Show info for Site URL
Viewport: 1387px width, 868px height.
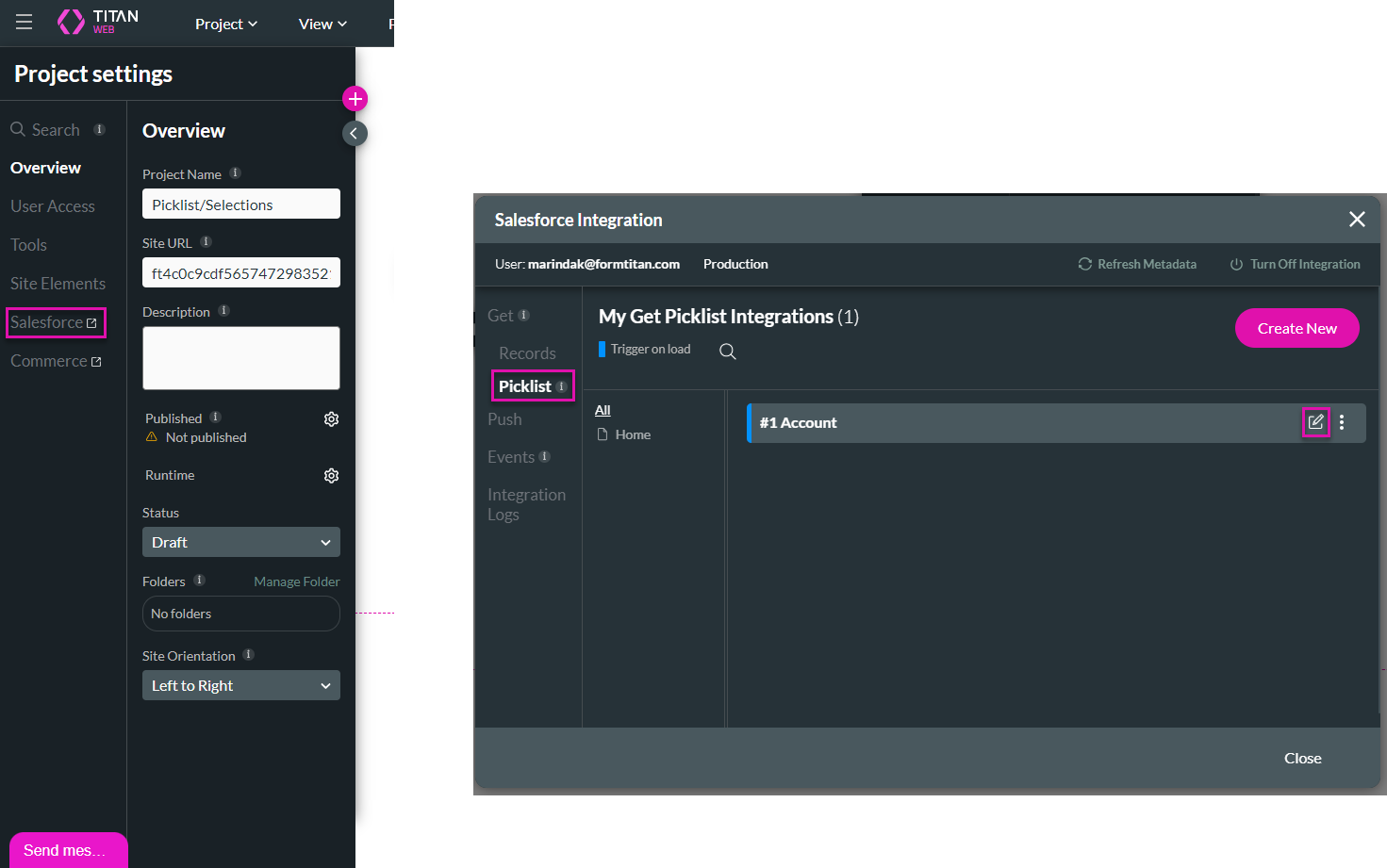(x=206, y=242)
